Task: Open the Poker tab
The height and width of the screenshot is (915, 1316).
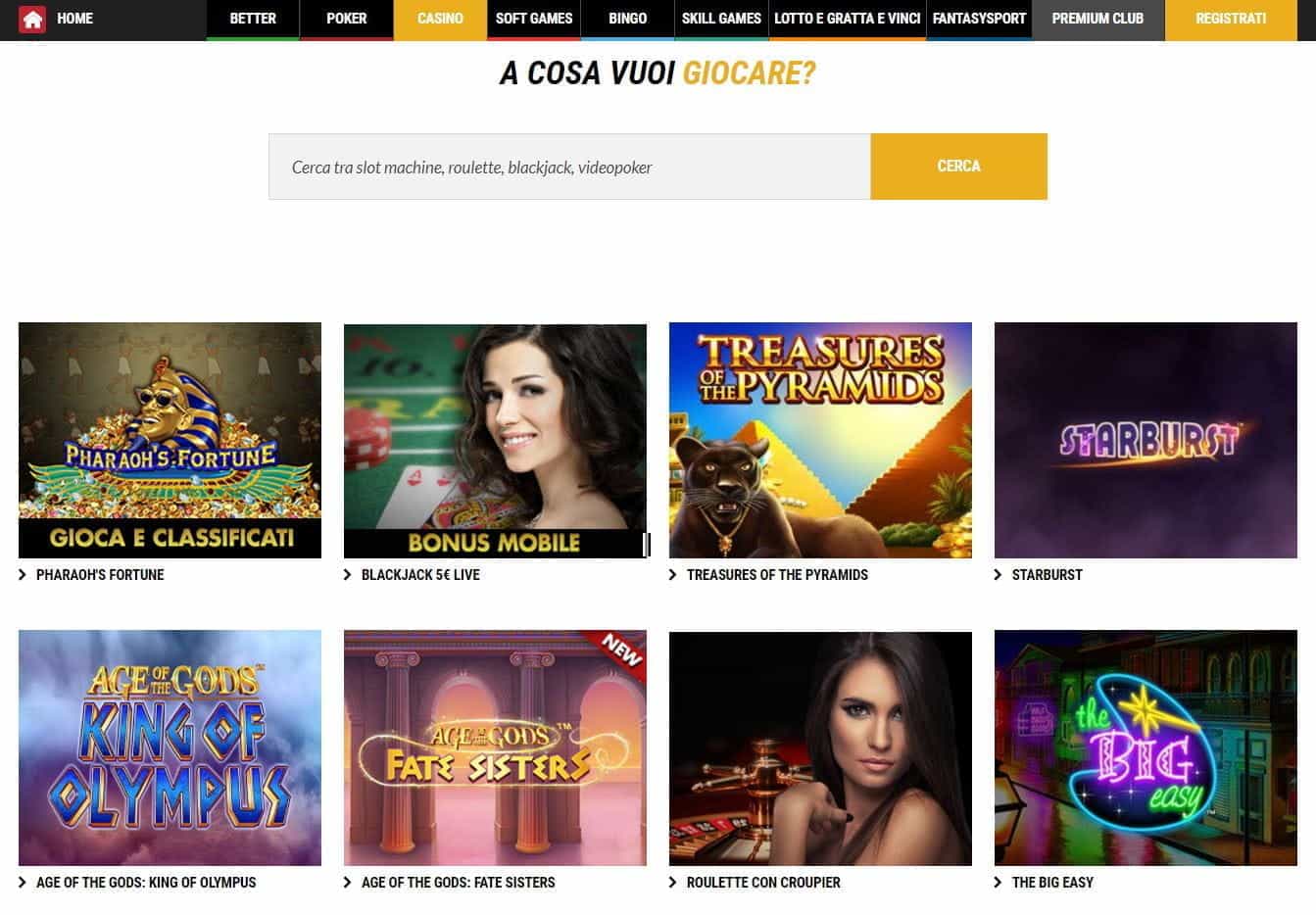Action: click(346, 19)
